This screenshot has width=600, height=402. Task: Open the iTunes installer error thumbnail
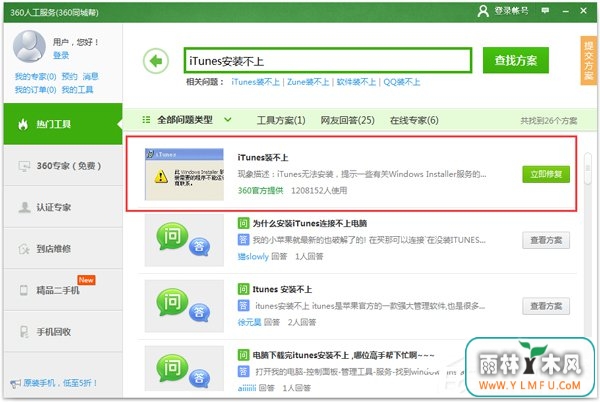(184, 174)
